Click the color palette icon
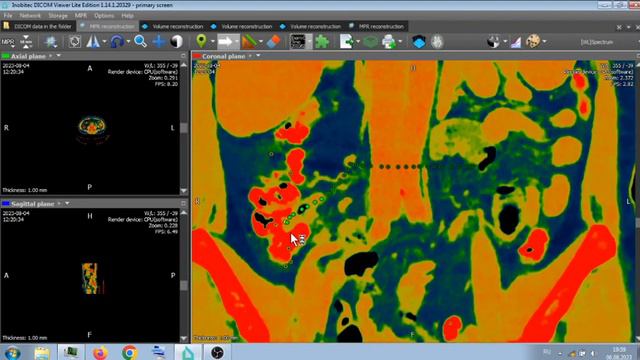This screenshot has width=640, height=360. coord(533,41)
